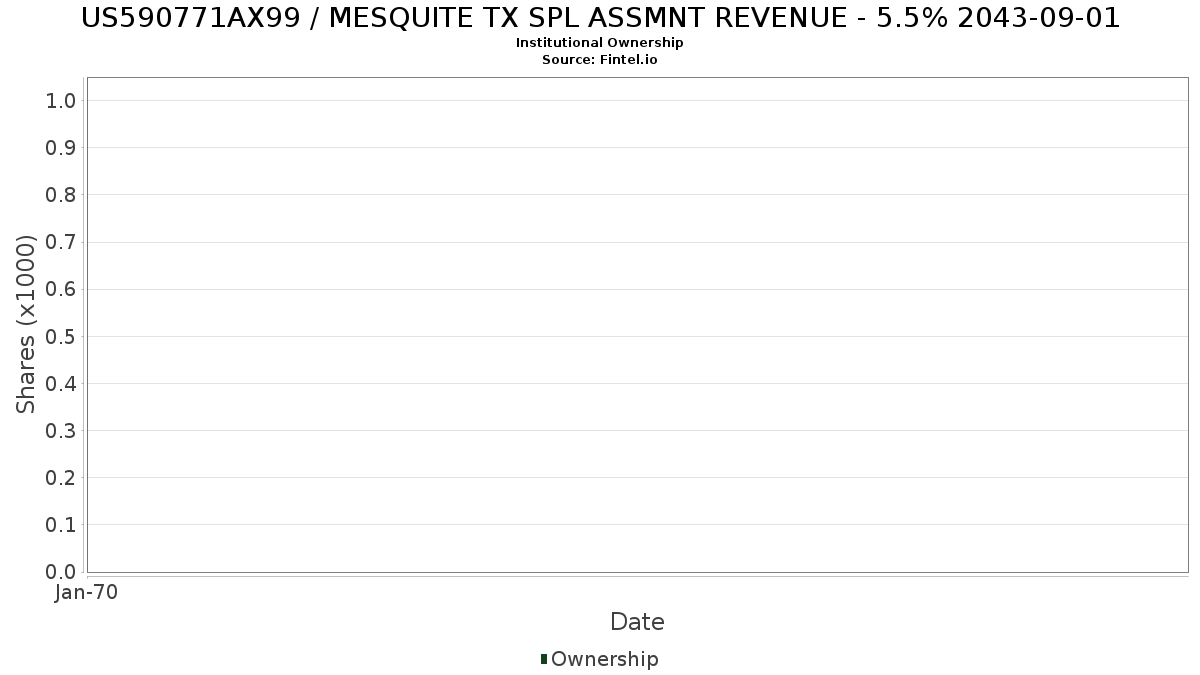This screenshot has height=675, width=1200.
Task: Click the Source: Fintel.io text
Action: [600, 60]
